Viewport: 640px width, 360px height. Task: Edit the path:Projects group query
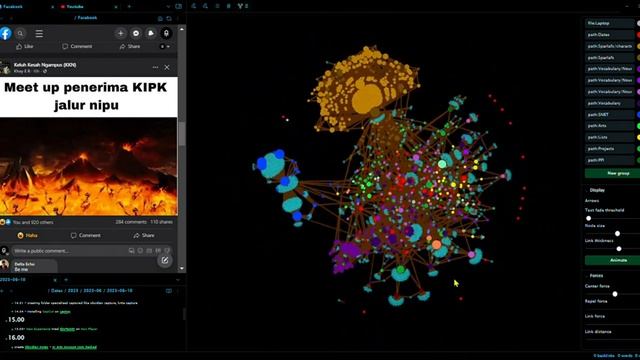tap(610, 149)
